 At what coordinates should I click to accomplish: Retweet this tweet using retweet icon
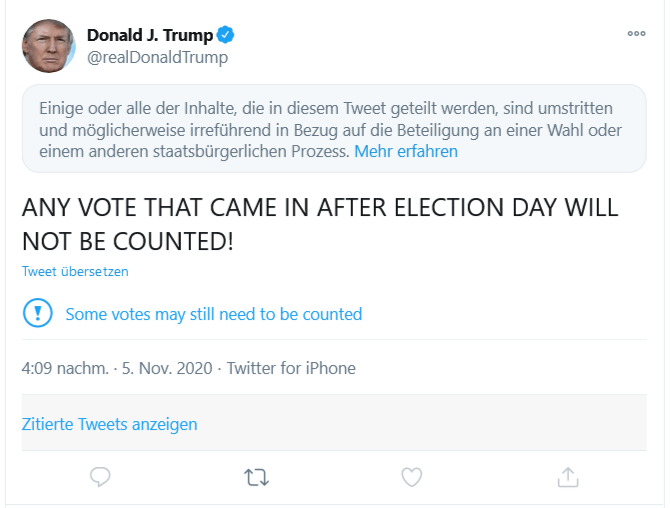[x=256, y=477]
